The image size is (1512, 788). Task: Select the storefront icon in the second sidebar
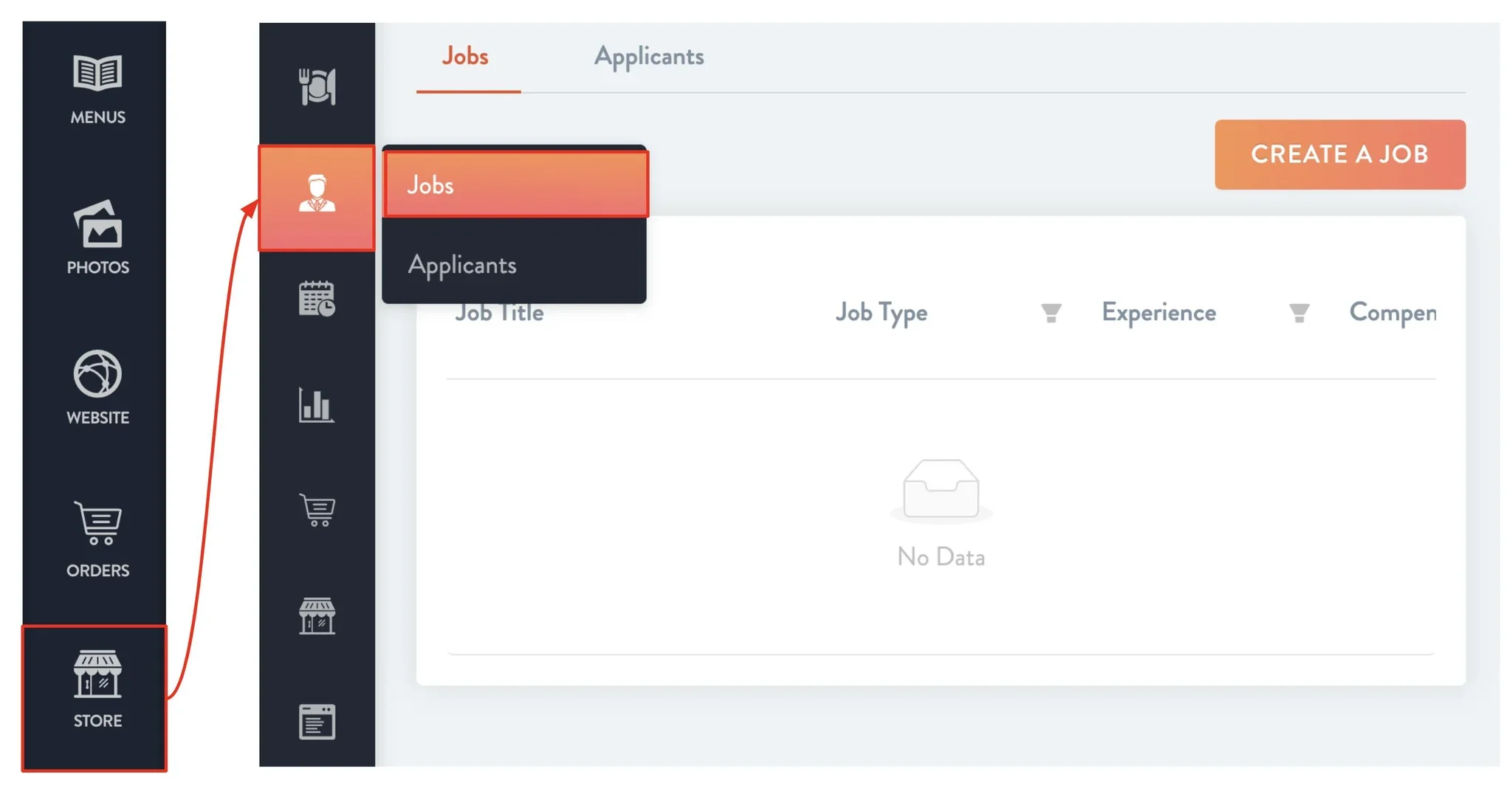click(317, 615)
